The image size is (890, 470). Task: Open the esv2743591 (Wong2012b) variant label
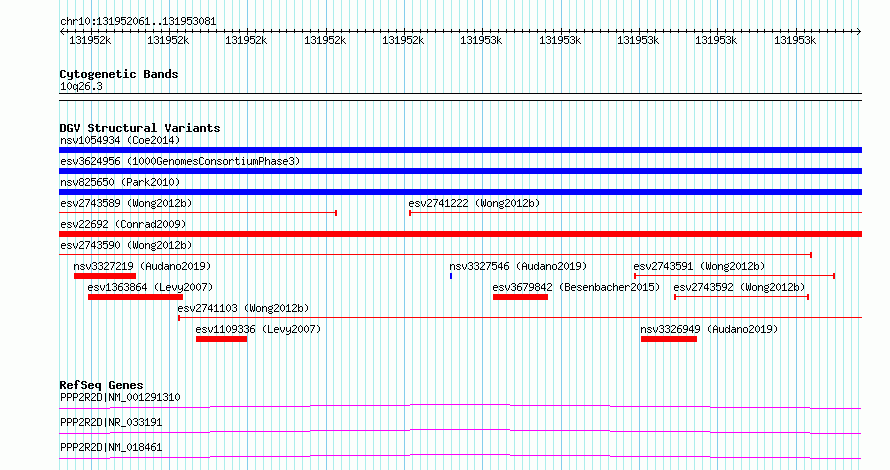[699, 266]
